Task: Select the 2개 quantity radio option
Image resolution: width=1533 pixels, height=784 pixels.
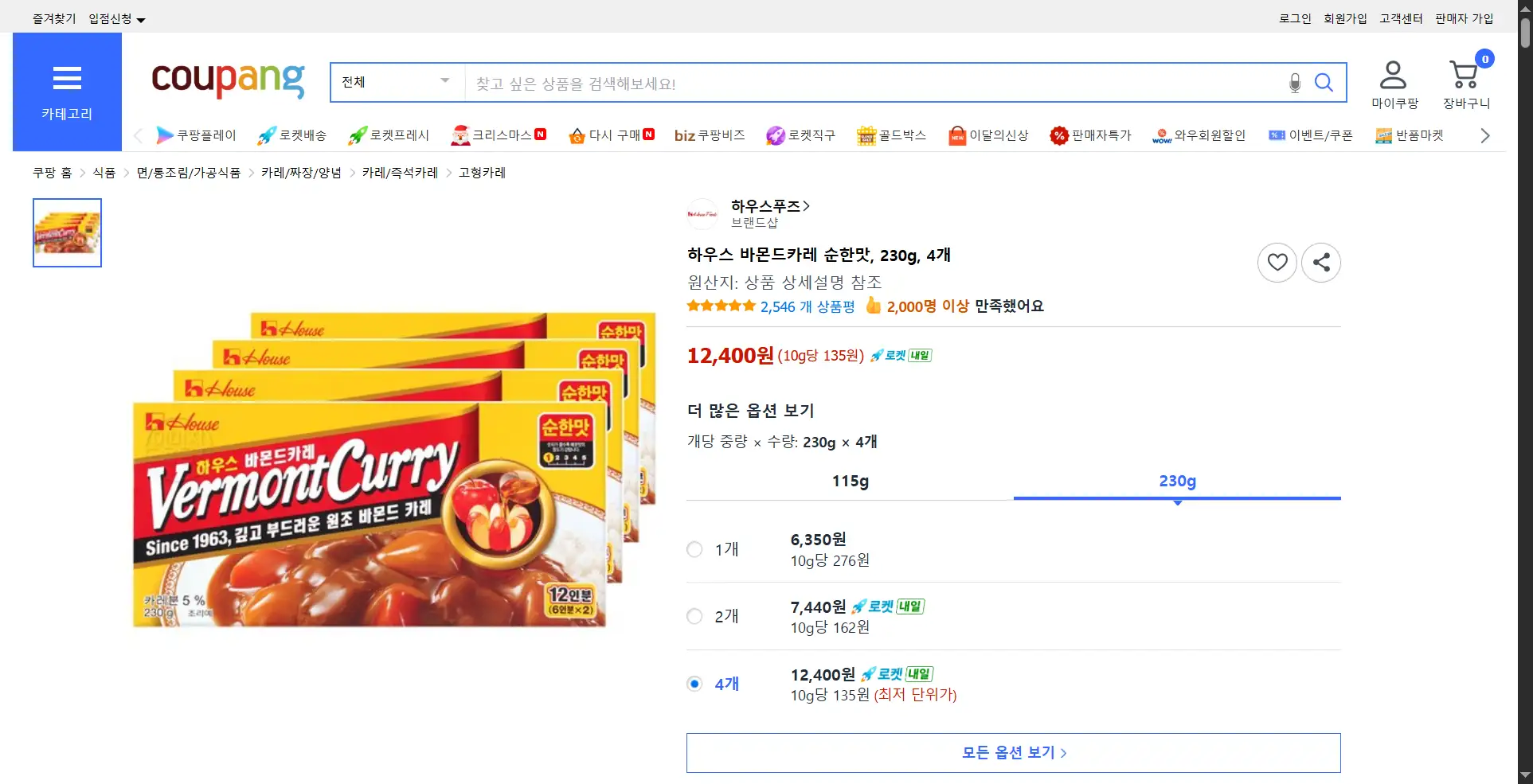Action: 694,616
